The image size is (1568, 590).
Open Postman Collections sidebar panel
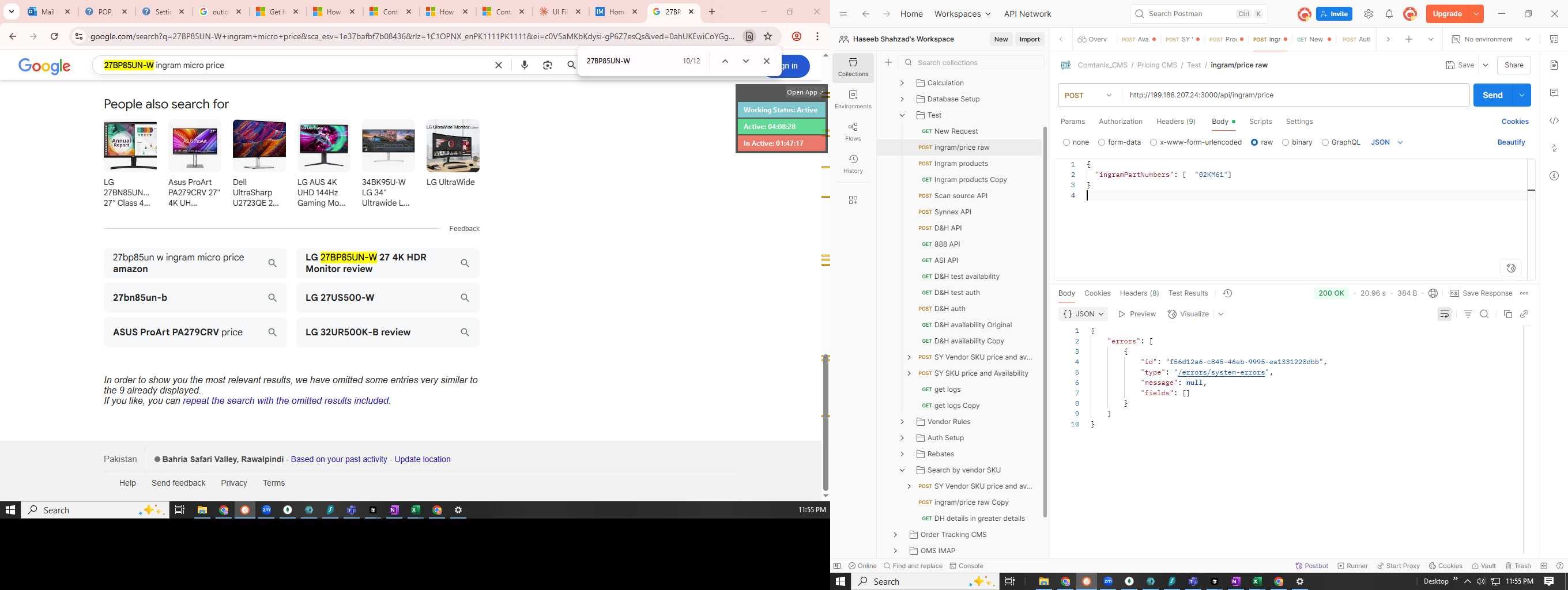853,67
